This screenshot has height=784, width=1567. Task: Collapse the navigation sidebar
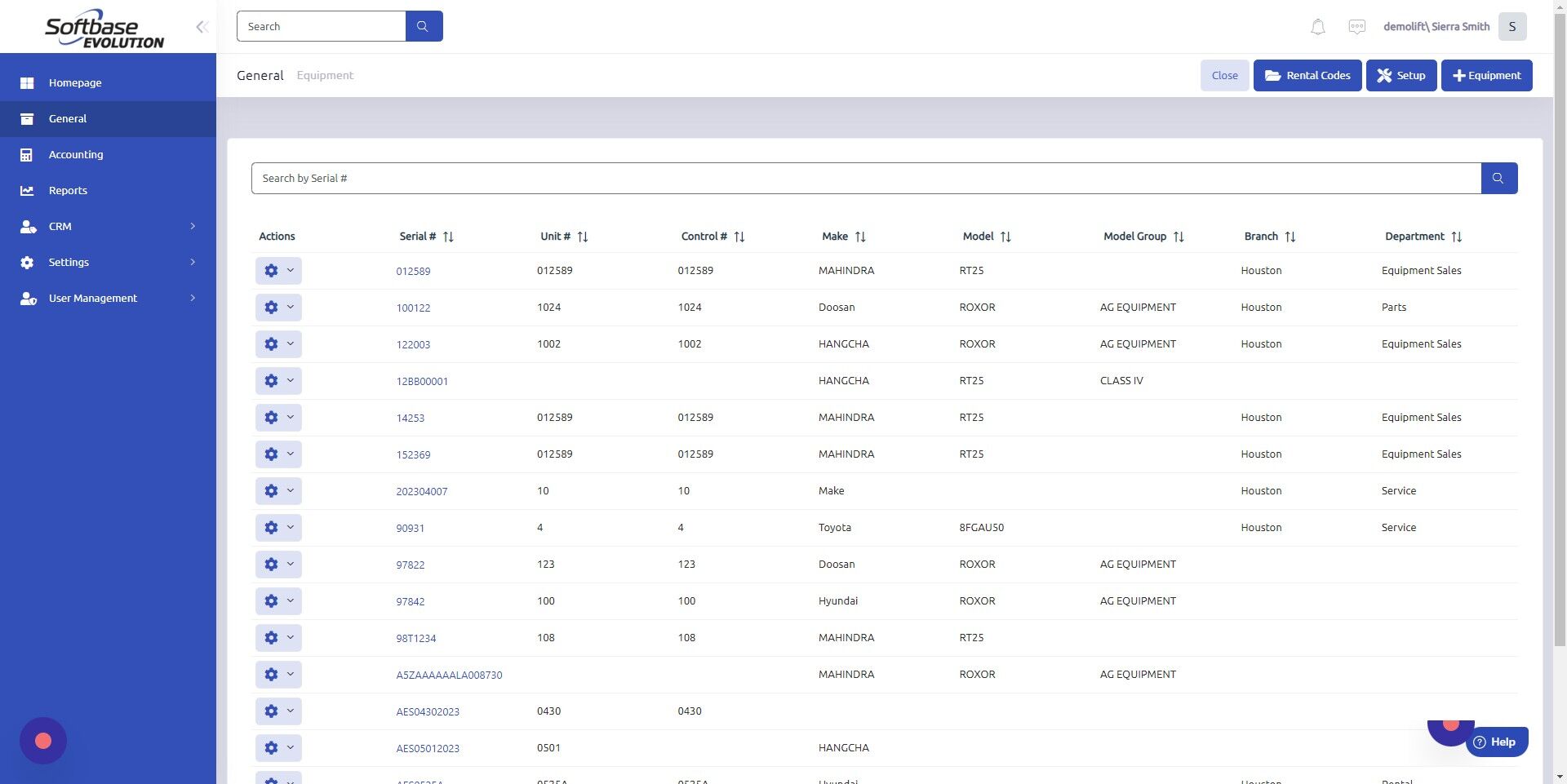(x=202, y=26)
